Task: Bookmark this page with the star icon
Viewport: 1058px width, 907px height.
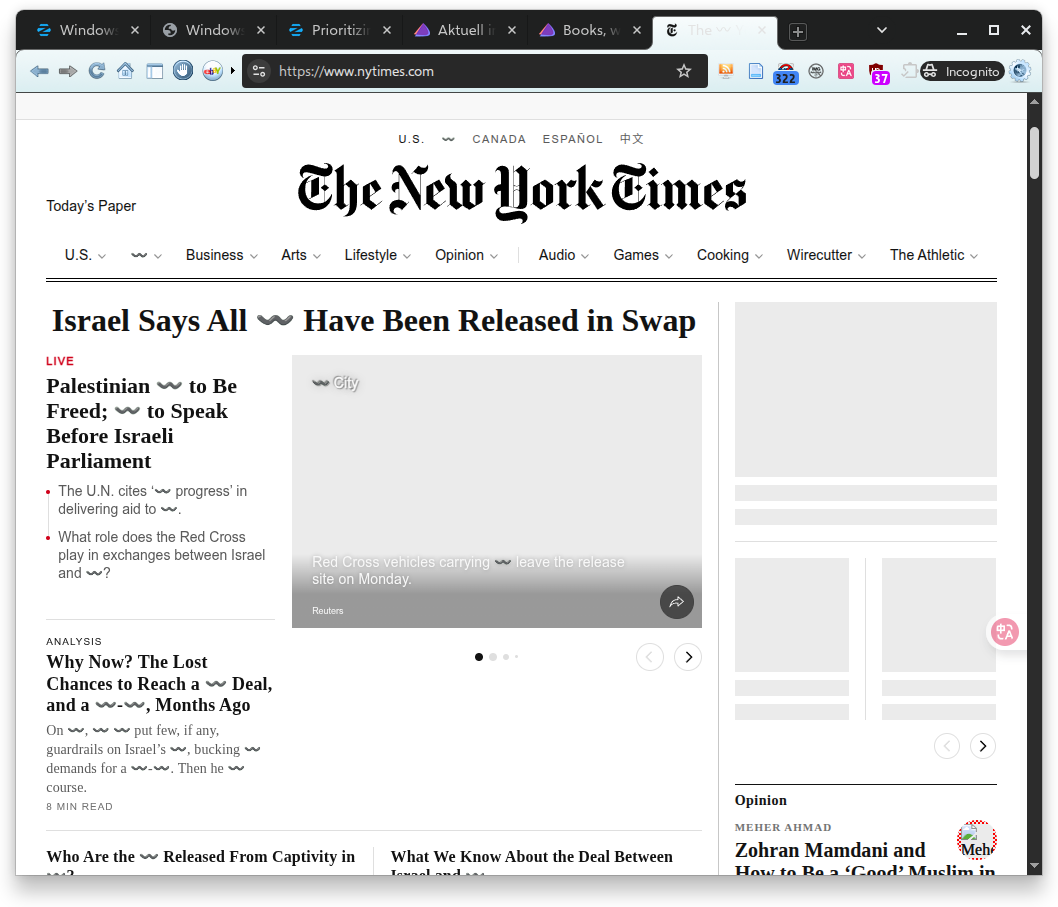Action: tap(684, 71)
